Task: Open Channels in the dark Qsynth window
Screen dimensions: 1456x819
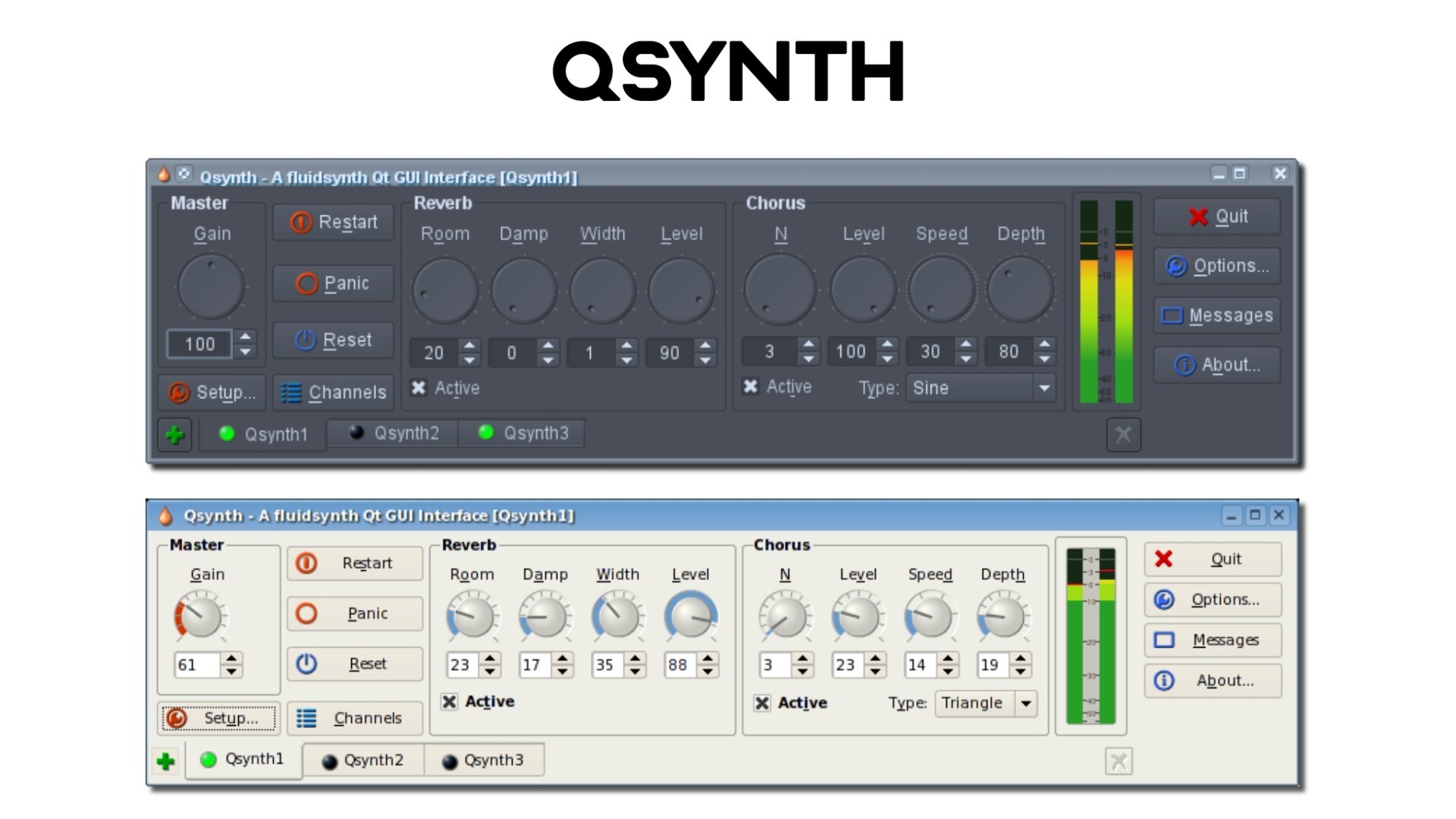Action: (x=334, y=392)
